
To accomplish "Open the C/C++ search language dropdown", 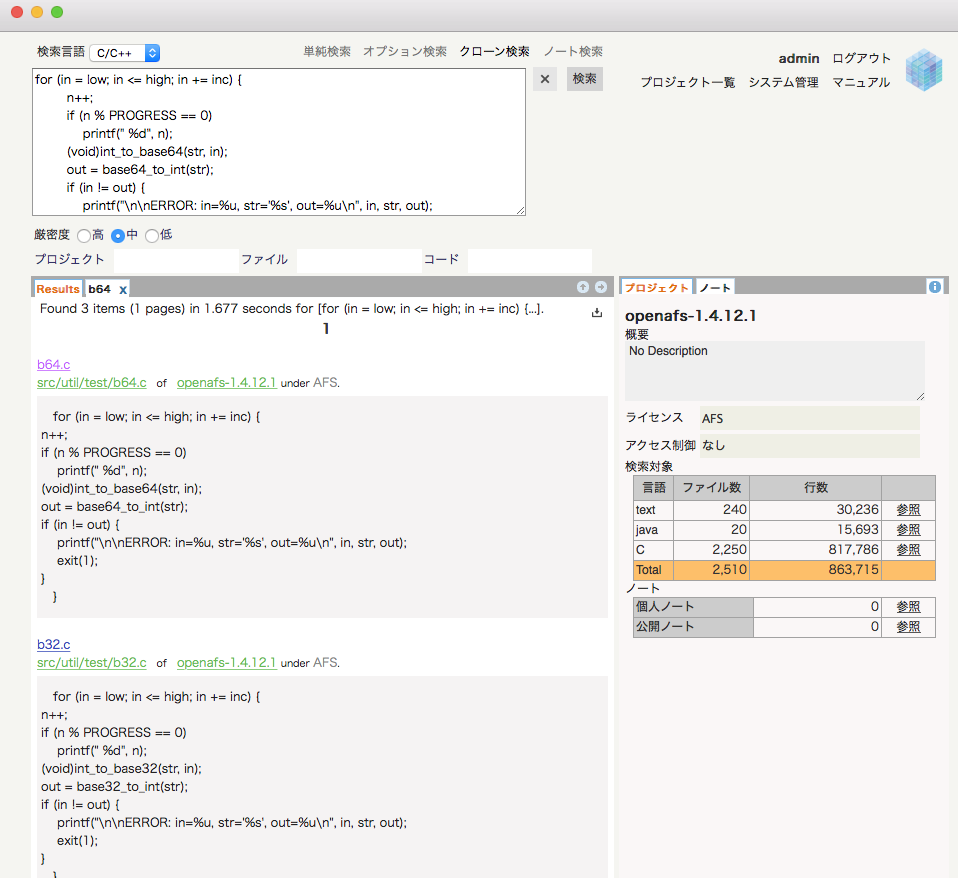I will 124,52.
